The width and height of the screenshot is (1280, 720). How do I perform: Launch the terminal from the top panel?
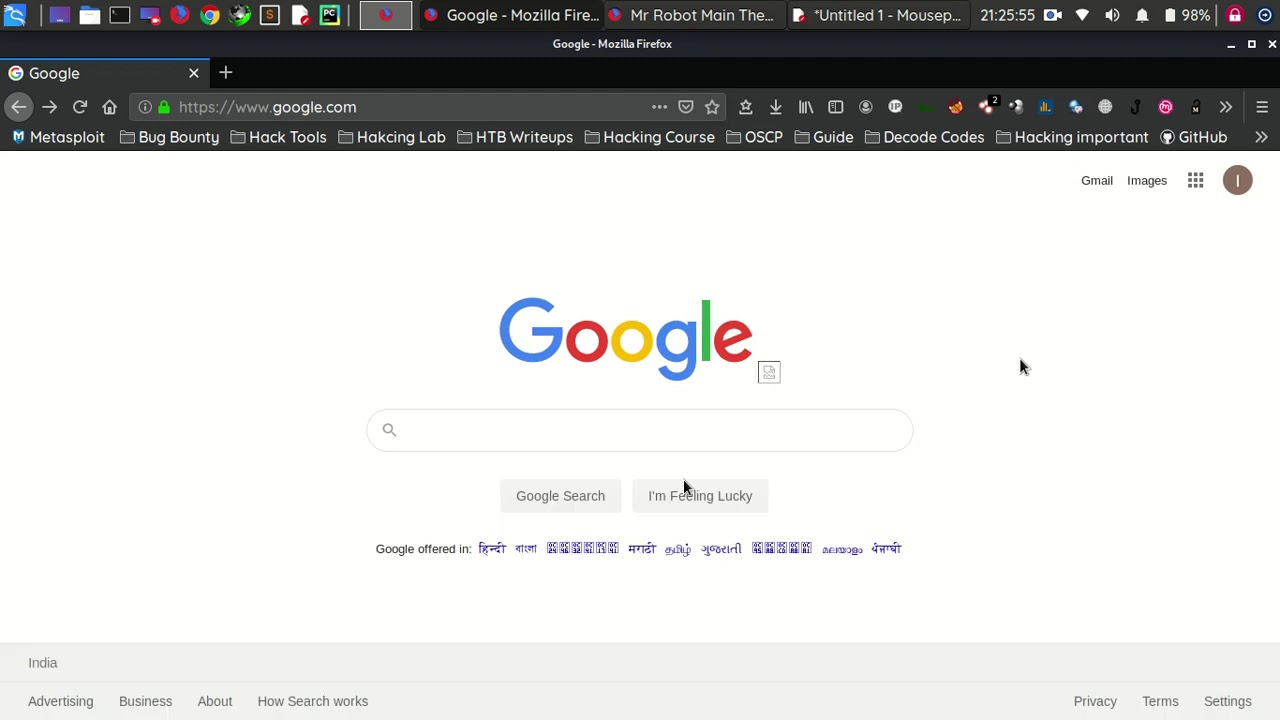coord(120,15)
